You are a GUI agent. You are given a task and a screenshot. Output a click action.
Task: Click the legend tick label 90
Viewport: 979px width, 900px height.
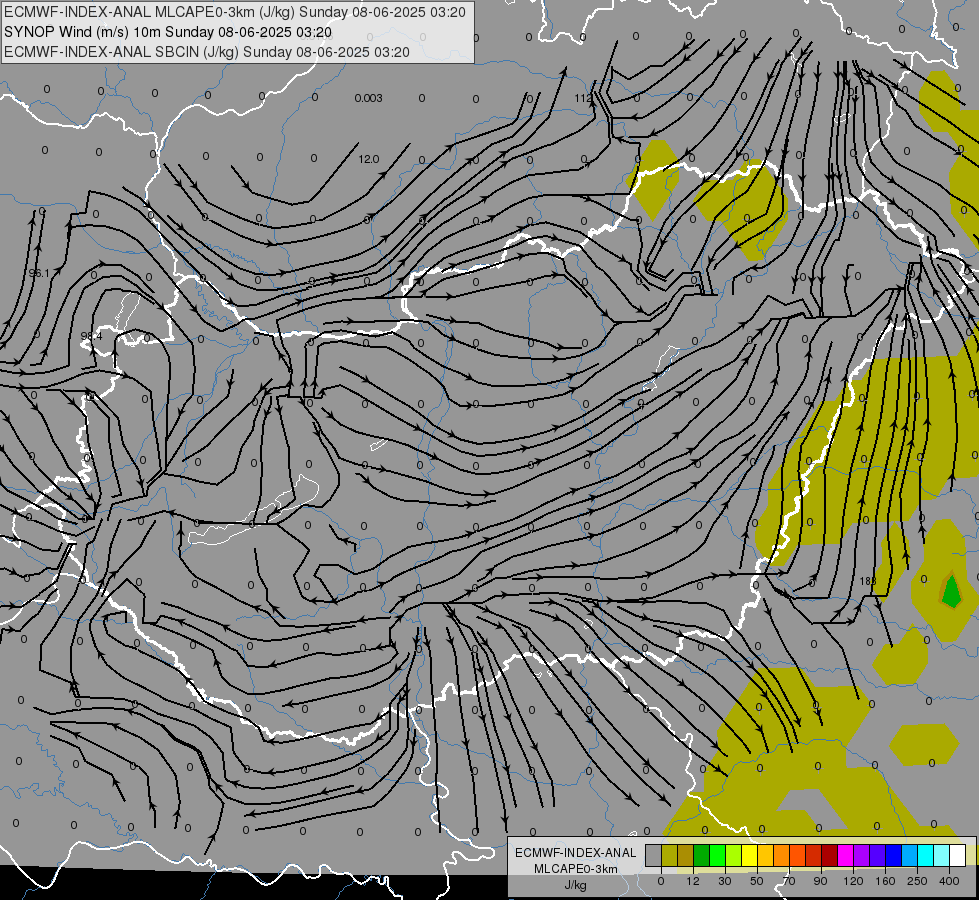coord(820,881)
